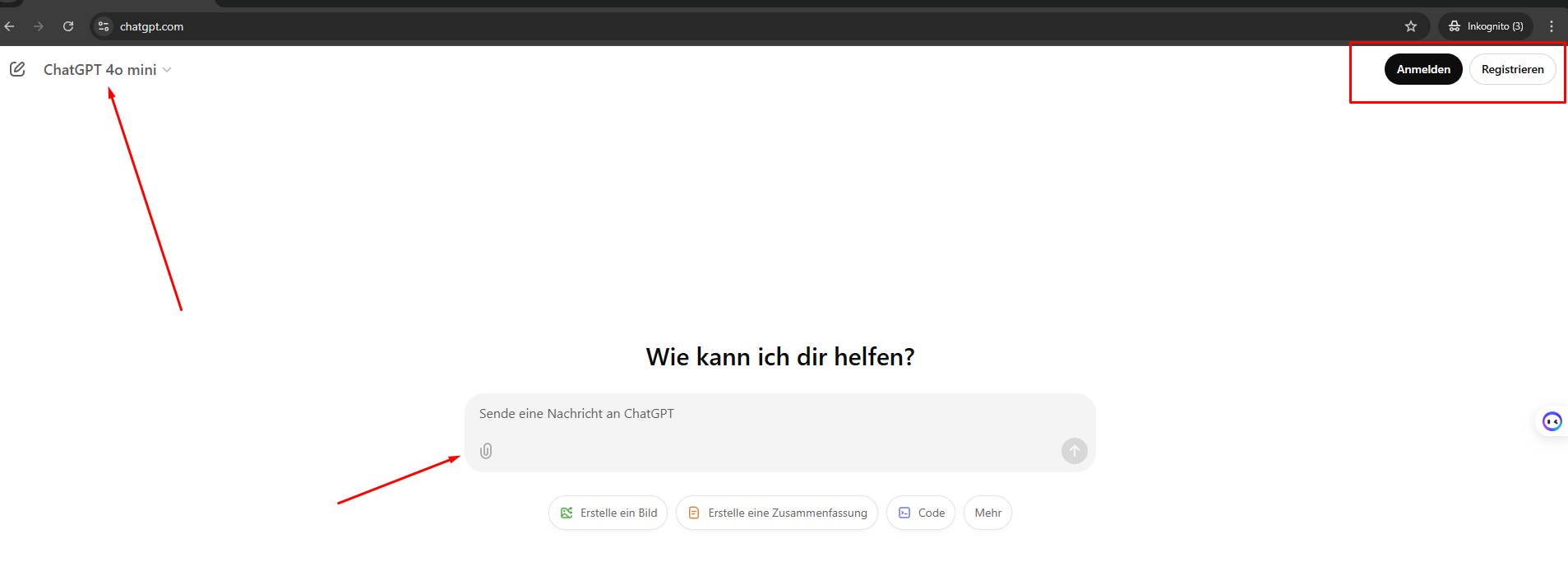Viewport: 1568px width, 562px height.
Task: Open the Inkognito (3) profile indicator
Action: pyautogui.click(x=1486, y=26)
